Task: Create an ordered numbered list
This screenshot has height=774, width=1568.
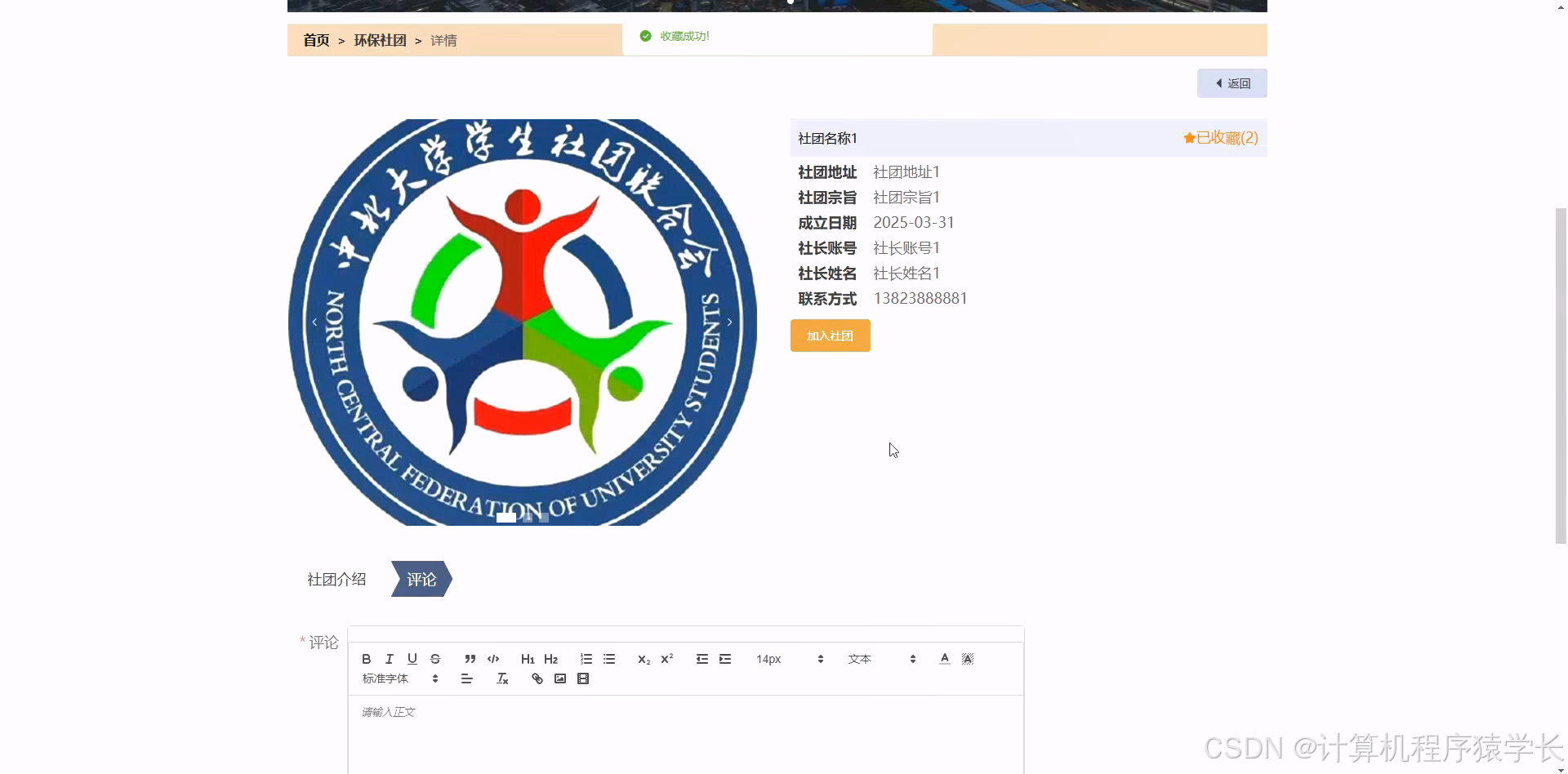Action: (x=586, y=659)
